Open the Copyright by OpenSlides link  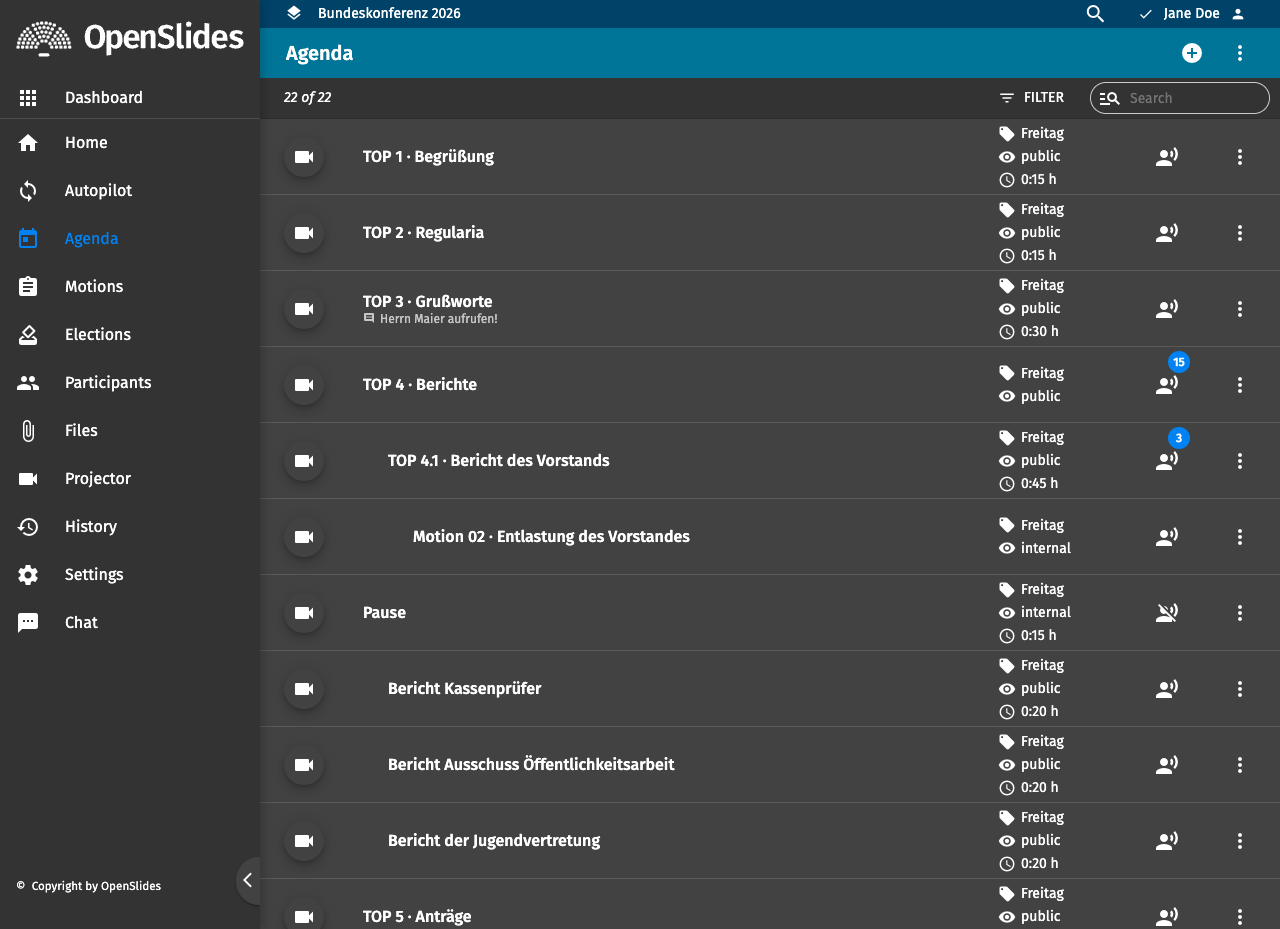(96, 886)
